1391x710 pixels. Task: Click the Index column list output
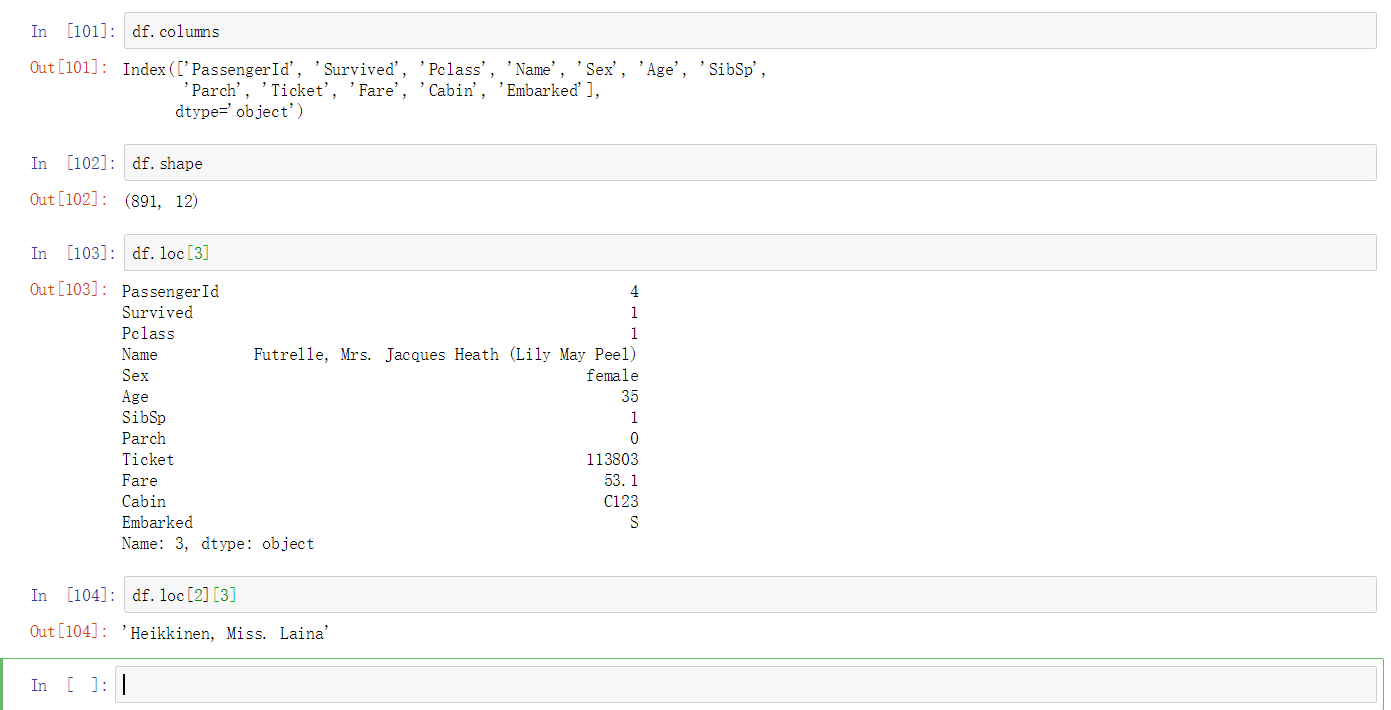tap(445, 90)
